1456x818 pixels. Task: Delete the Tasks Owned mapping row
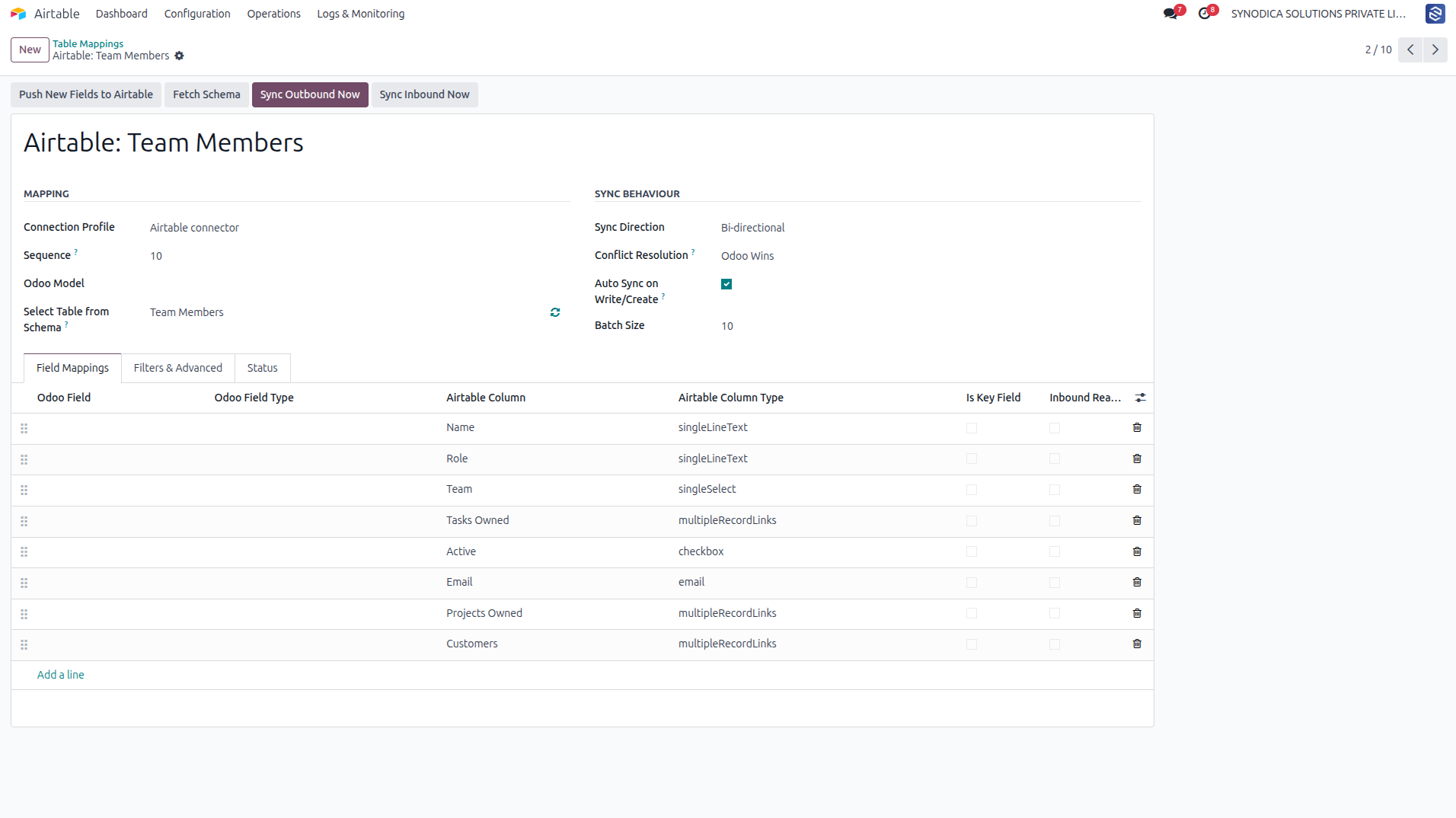[1137, 520]
